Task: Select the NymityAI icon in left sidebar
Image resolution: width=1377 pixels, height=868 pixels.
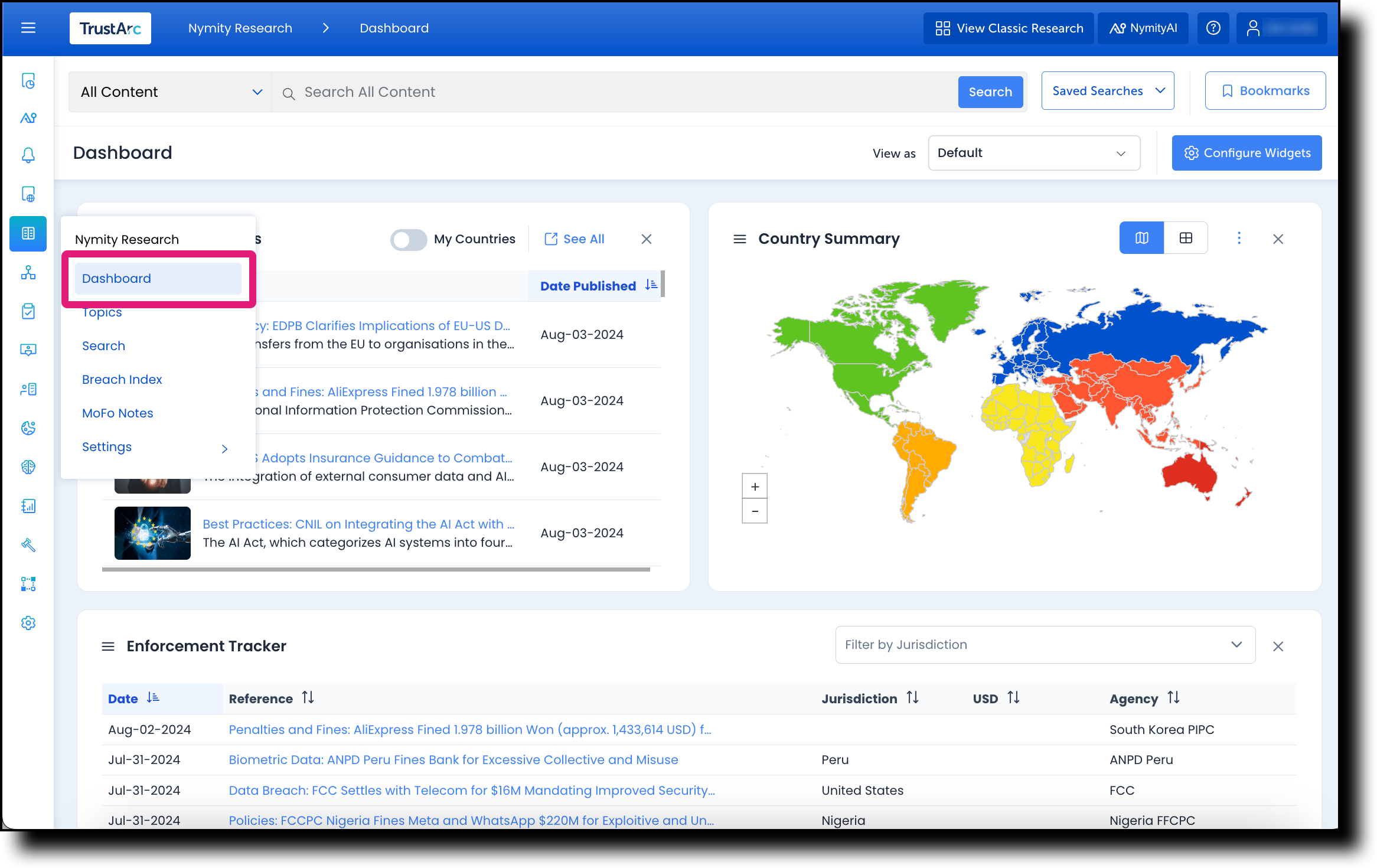Action: 28,118
